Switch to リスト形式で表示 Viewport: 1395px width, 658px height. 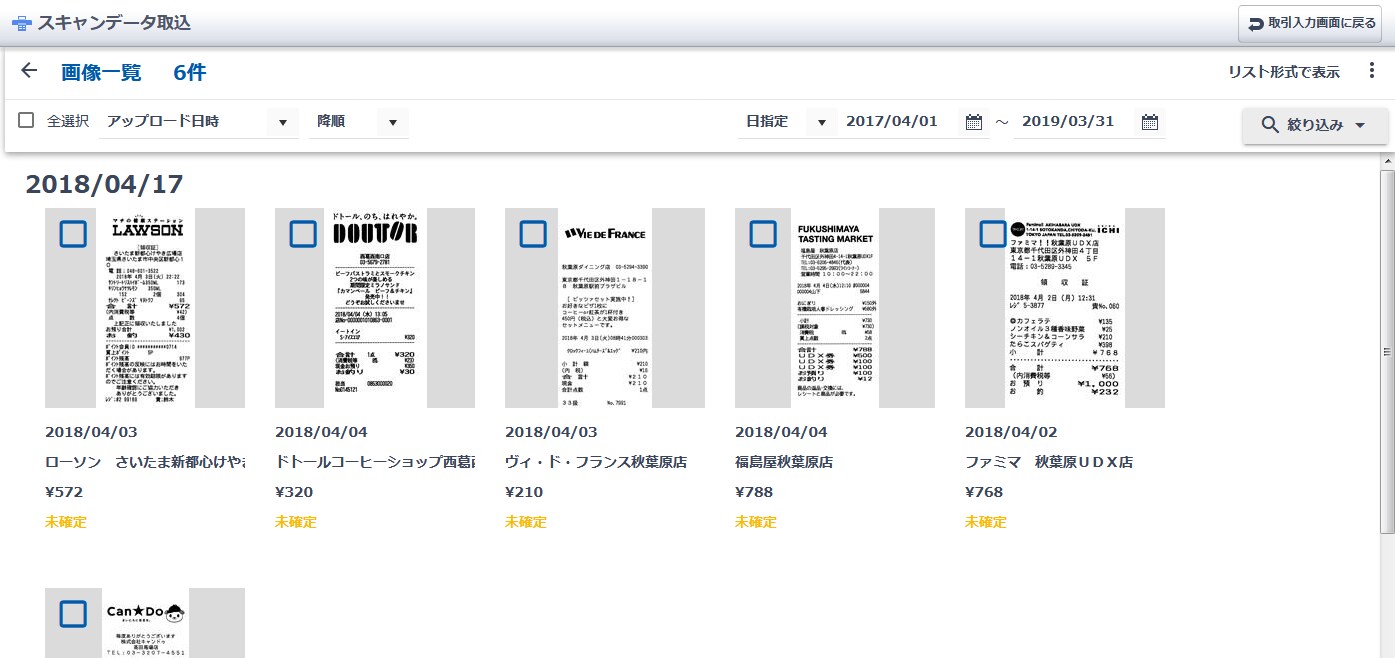click(1284, 72)
